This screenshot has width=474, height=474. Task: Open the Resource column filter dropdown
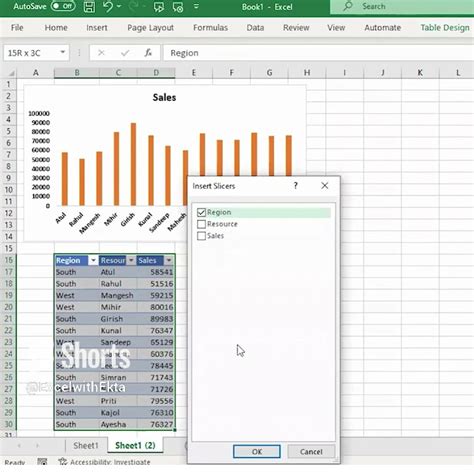click(131, 260)
